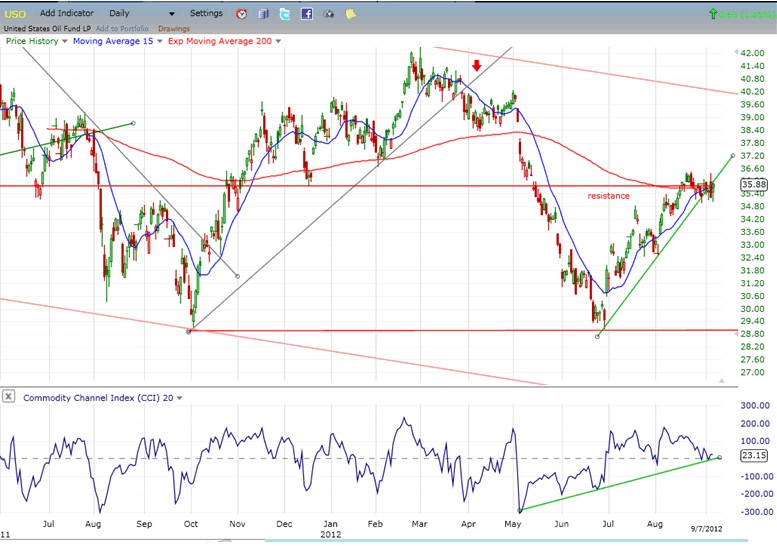The image size is (777, 552).
Task: Click Add Indicator
Action: click(66, 13)
